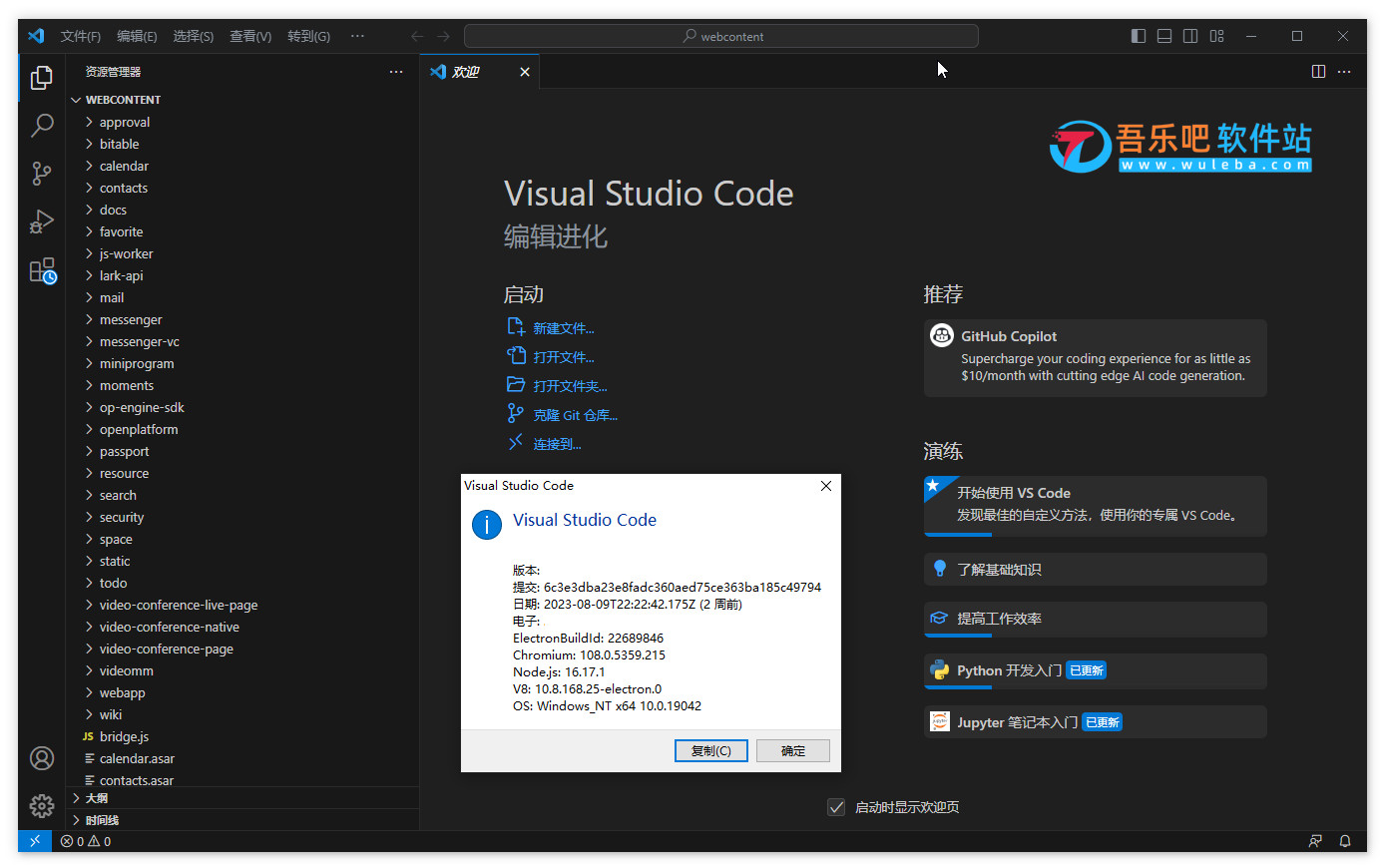Image resolution: width=1383 pixels, height=868 pixels.
Task: Open the customize layout icon
Action: coord(1216,36)
